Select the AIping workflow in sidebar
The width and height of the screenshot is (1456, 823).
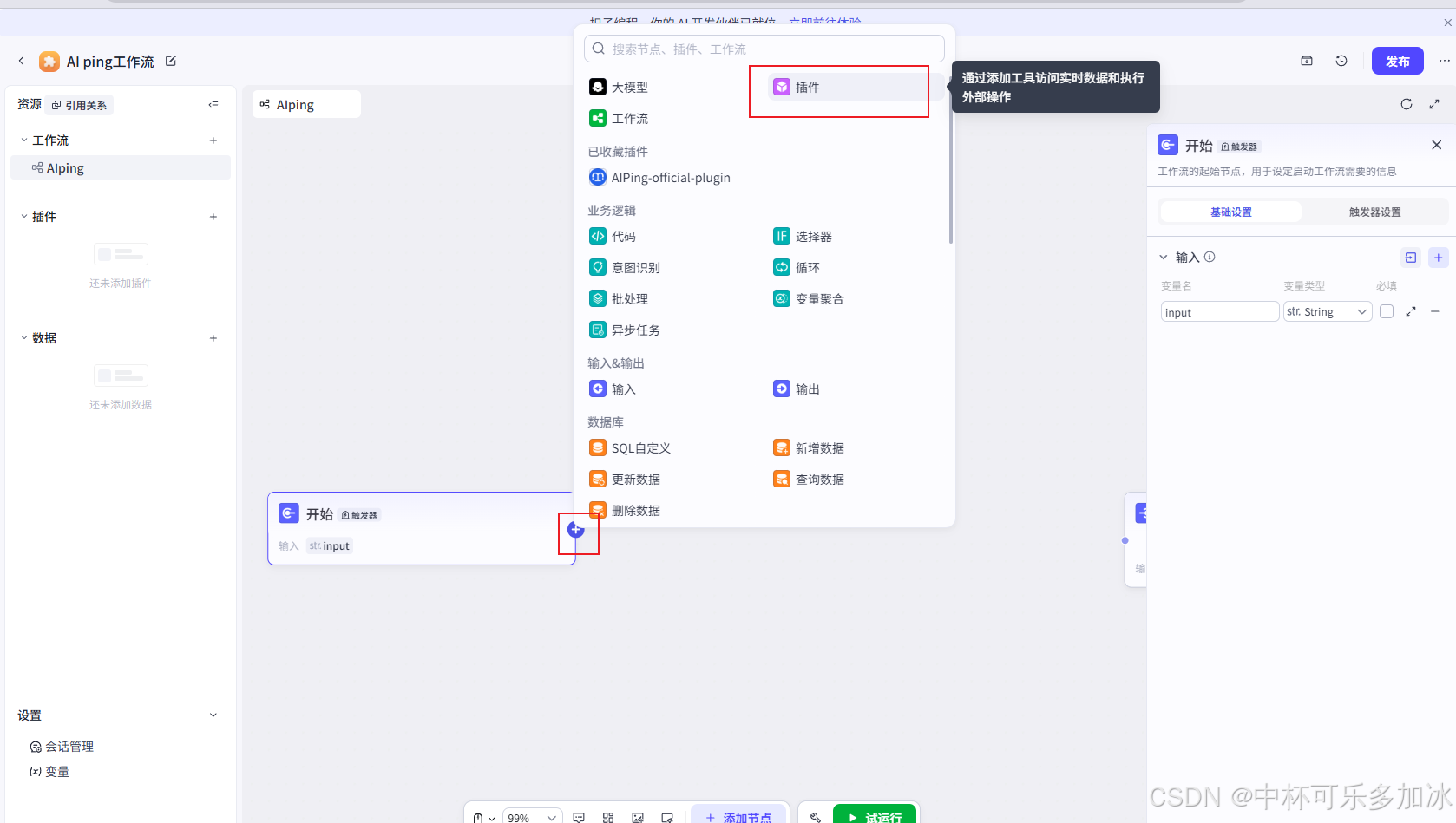coord(121,167)
